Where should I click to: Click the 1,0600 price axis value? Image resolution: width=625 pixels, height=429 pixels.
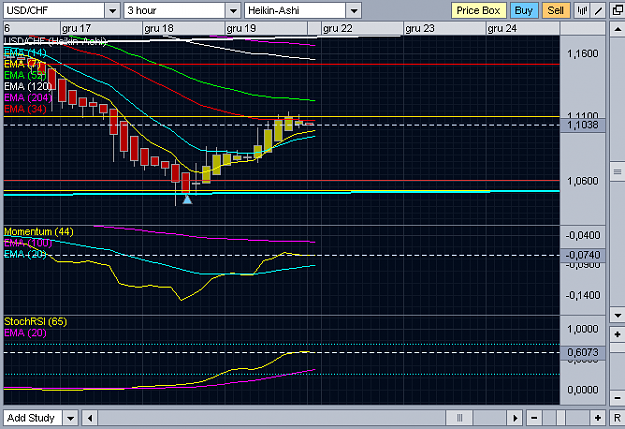[583, 181]
